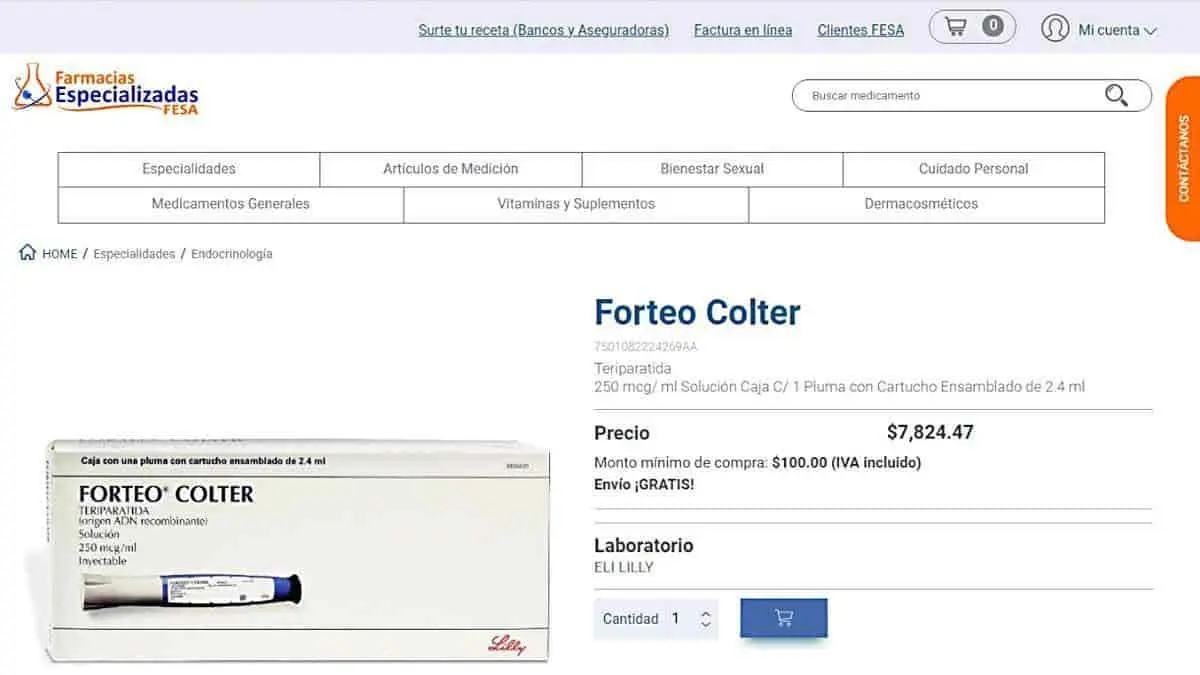Click Surte tu receta link
This screenshot has height=675, width=1200.
click(x=544, y=30)
